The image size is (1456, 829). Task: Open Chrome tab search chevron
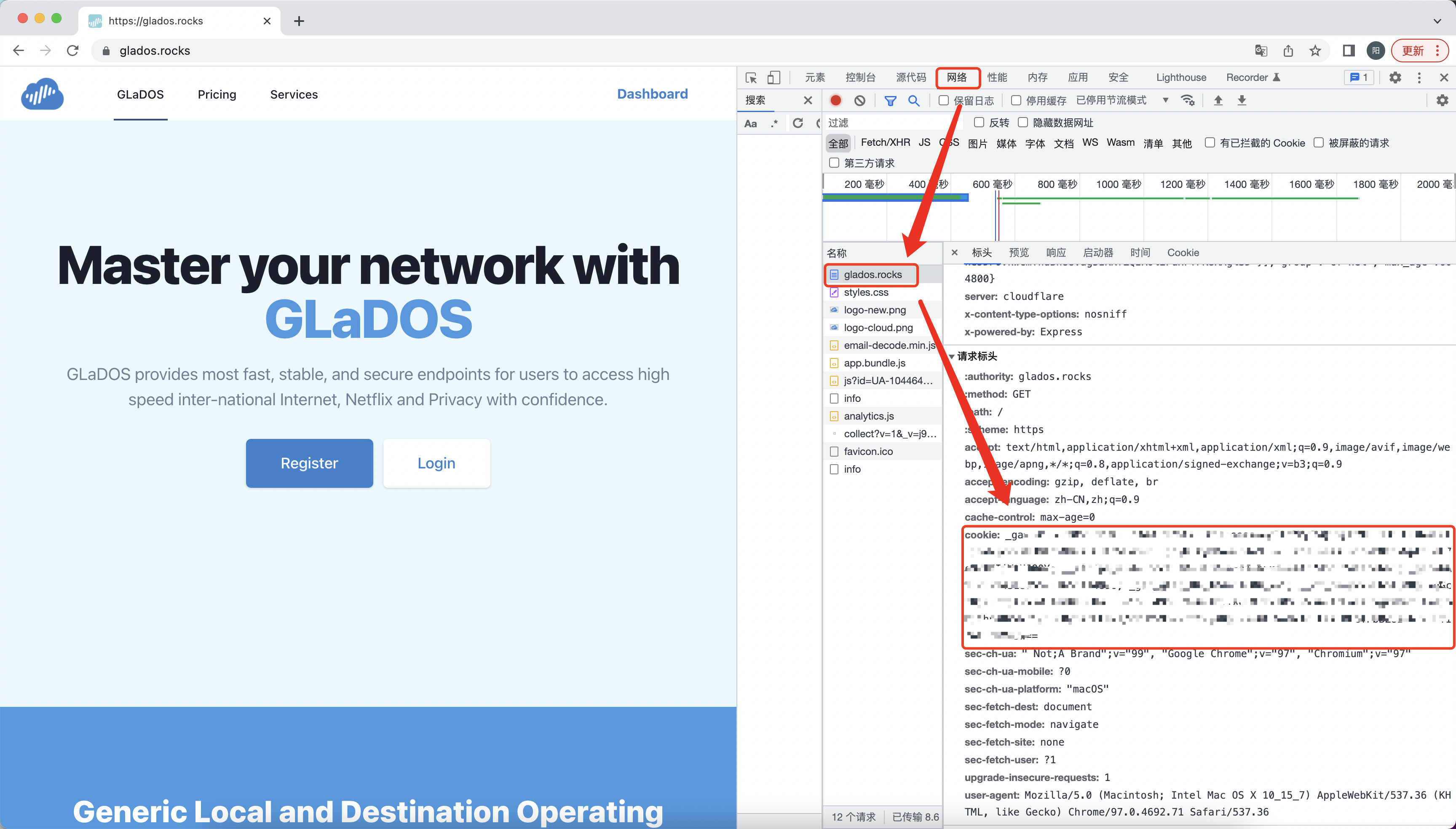pos(1437,21)
